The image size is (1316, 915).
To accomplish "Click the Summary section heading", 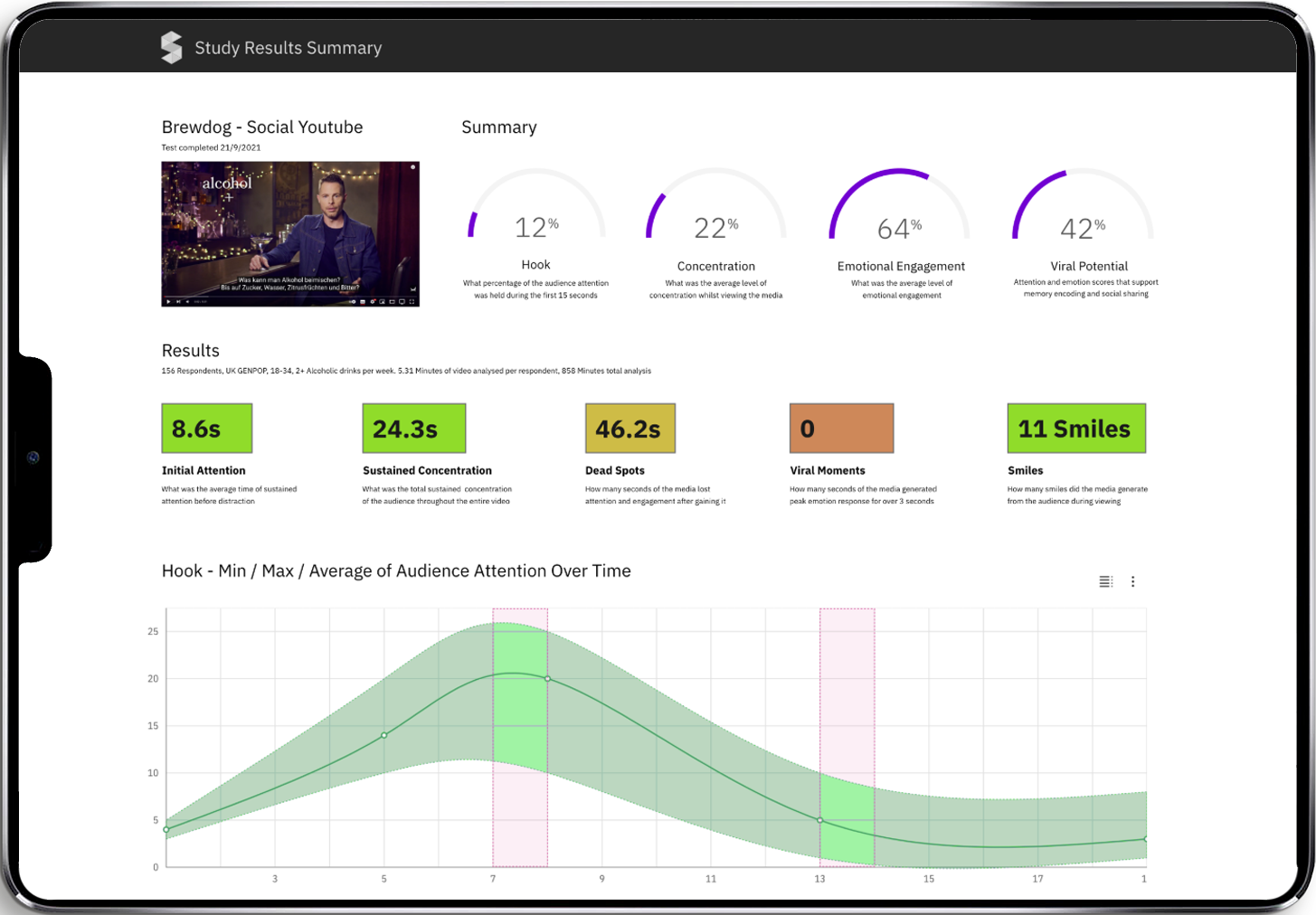I will [499, 127].
